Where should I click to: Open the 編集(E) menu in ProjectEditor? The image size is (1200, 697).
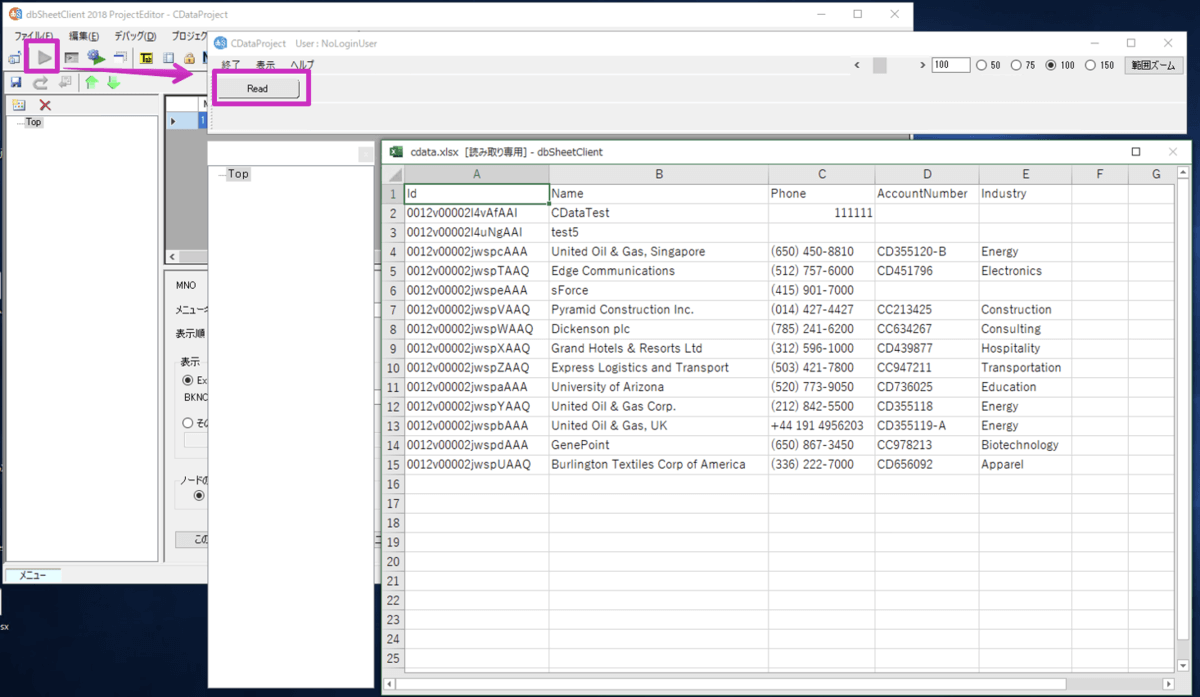[84, 36]
